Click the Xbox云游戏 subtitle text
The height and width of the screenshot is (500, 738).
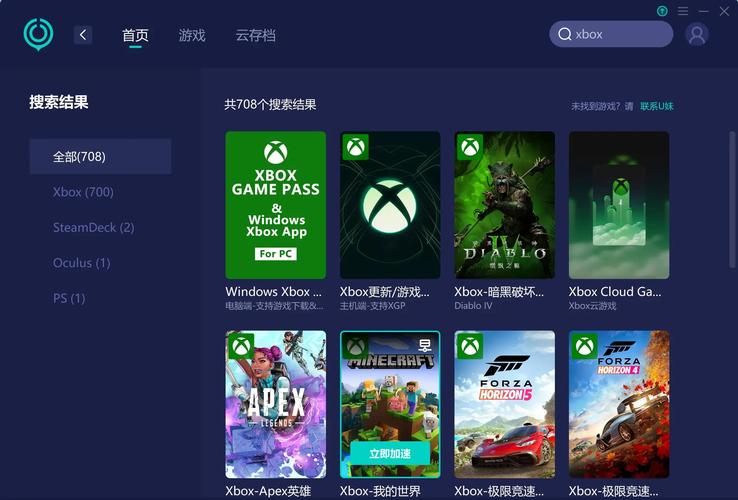coord(592,306)
